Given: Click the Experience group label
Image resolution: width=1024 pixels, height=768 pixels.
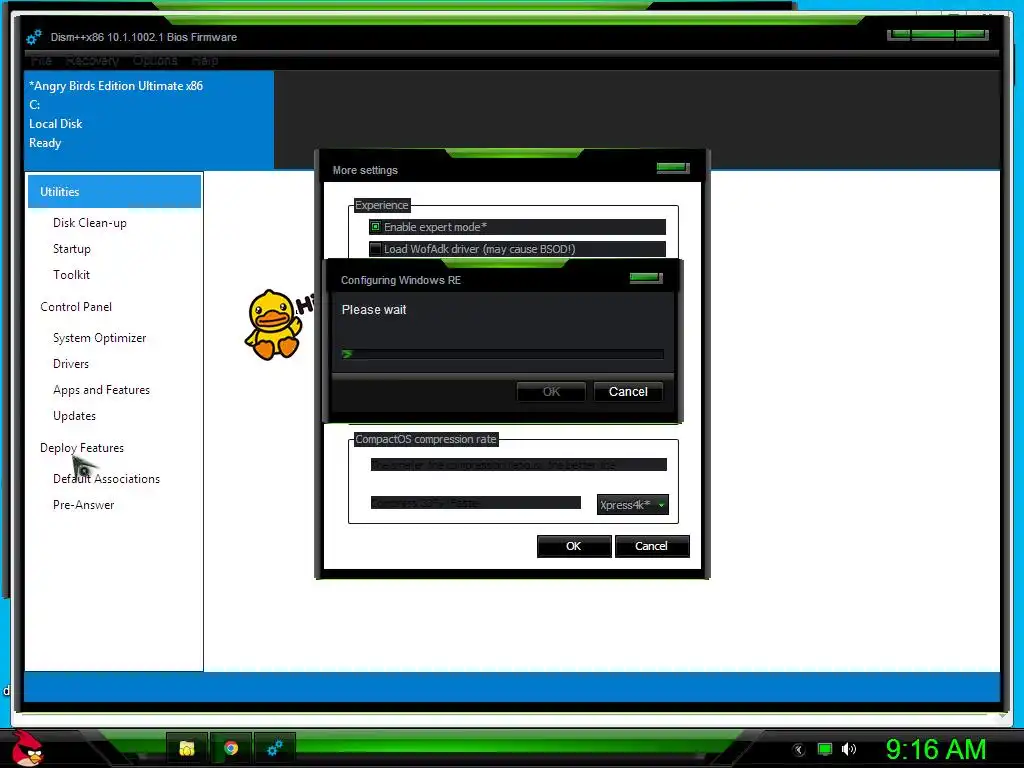Looking at the screenshot, I should pos(381,205).
